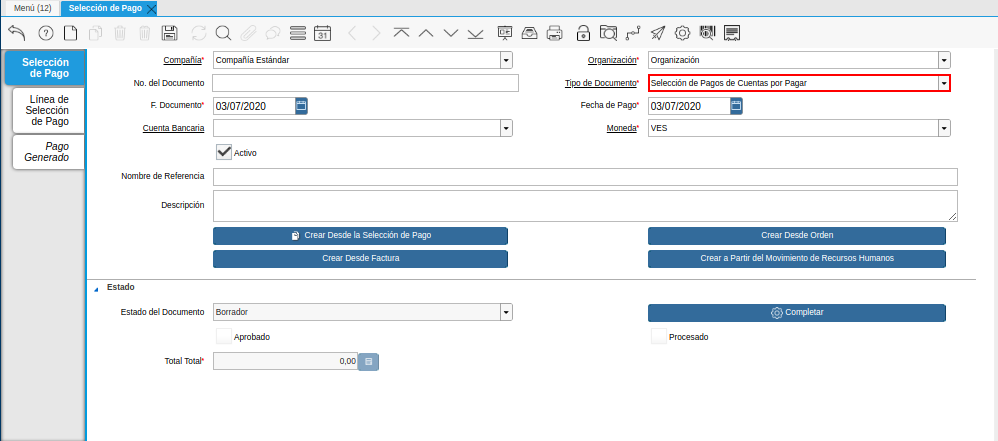Open the Compañía dropdown
998x441 pixels.
coord(506,60)
